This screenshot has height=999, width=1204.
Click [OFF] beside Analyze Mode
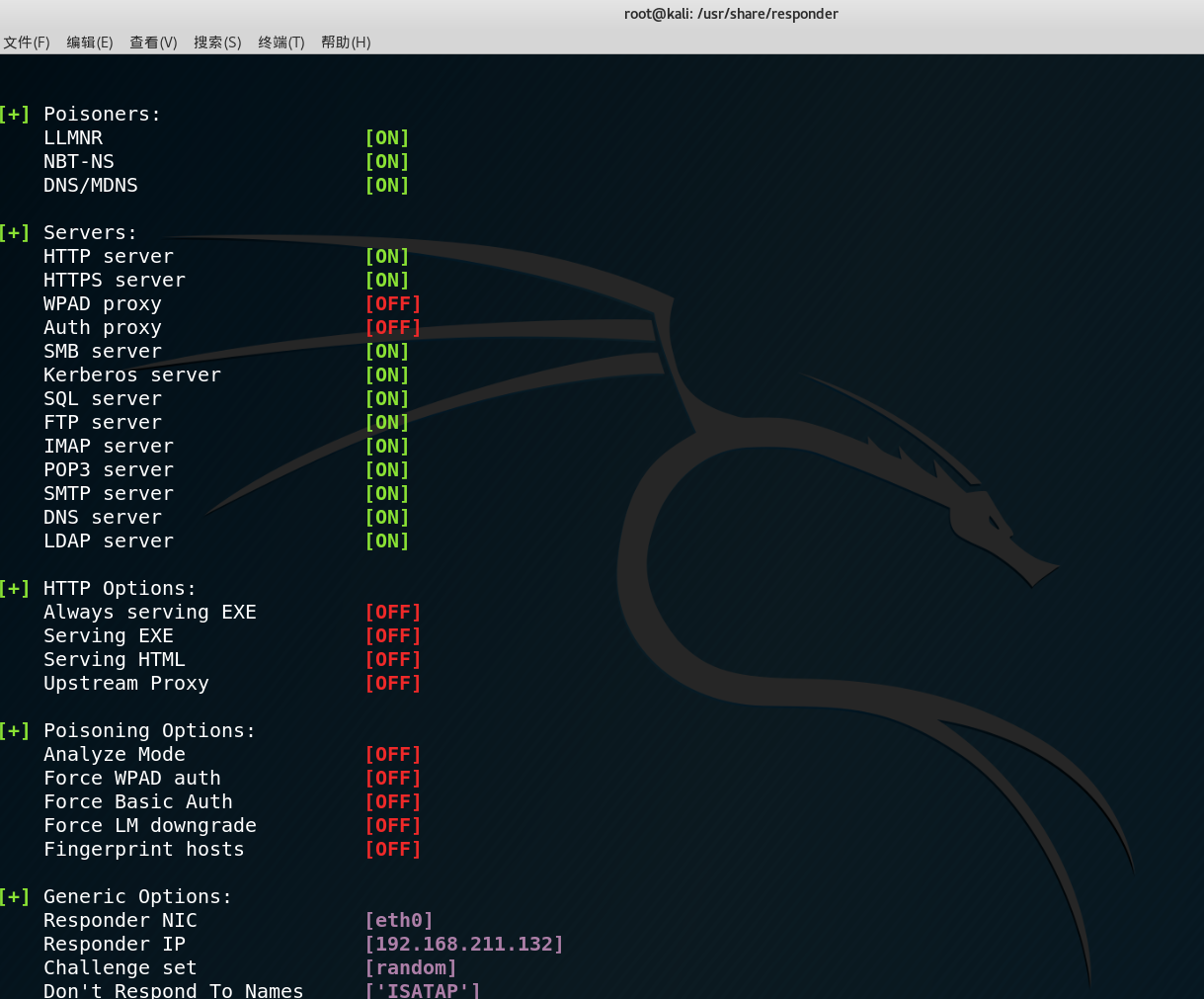point(393,755)
